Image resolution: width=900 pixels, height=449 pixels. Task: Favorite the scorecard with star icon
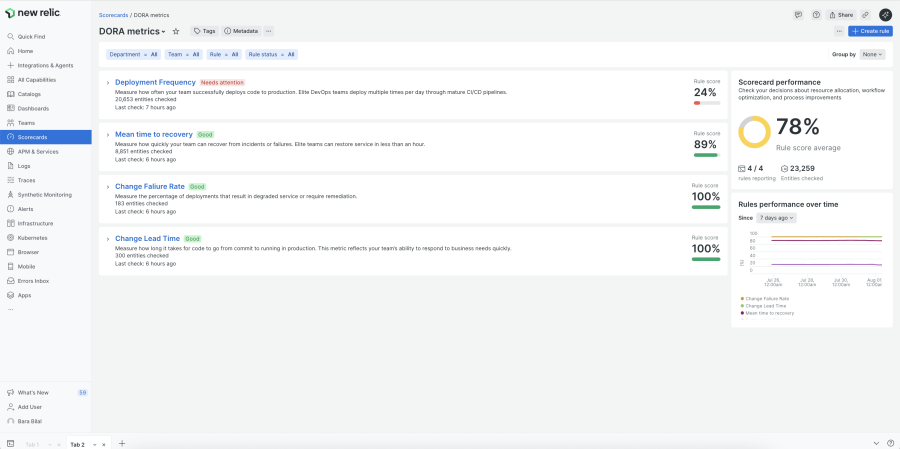(x=176, y=31)
